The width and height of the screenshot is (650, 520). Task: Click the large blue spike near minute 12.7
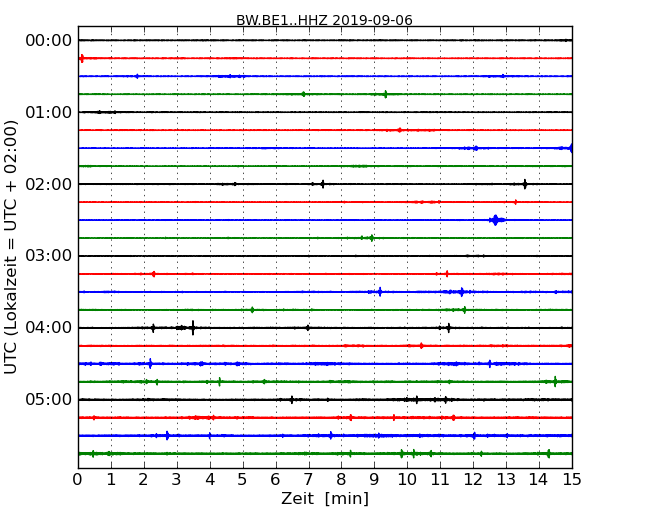tap(495, 220)
